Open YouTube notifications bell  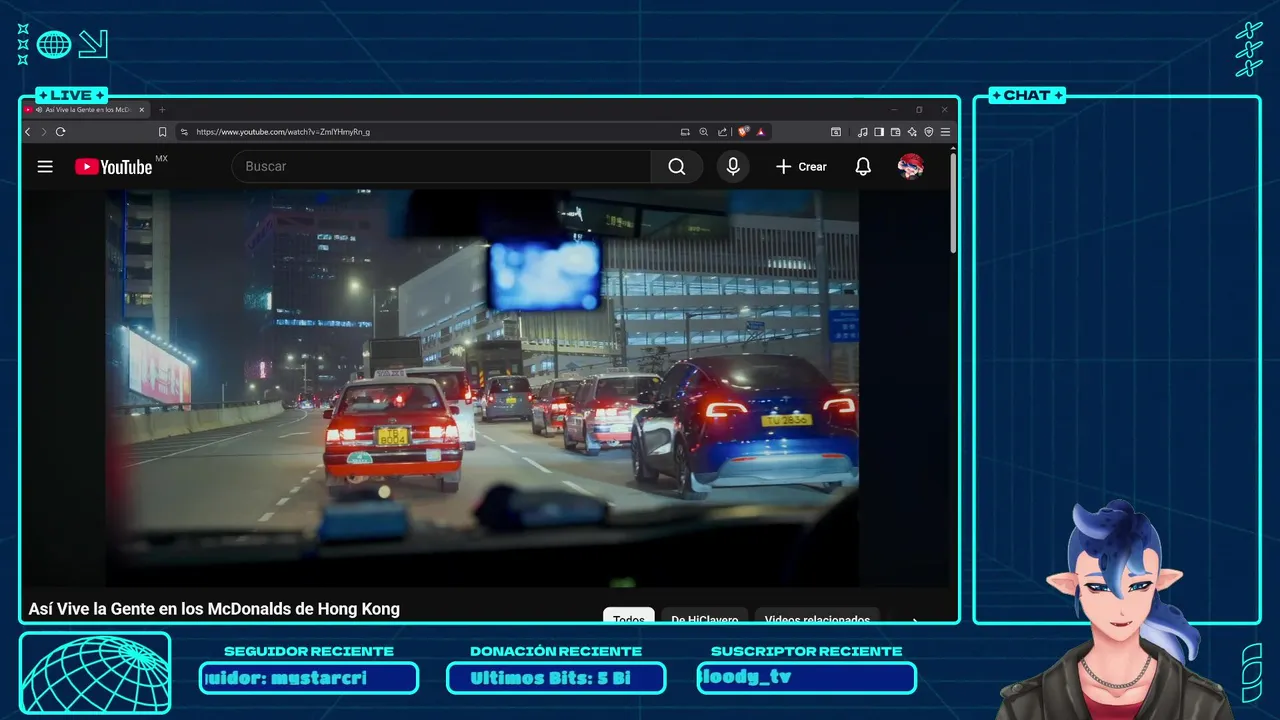click(863, 167)
